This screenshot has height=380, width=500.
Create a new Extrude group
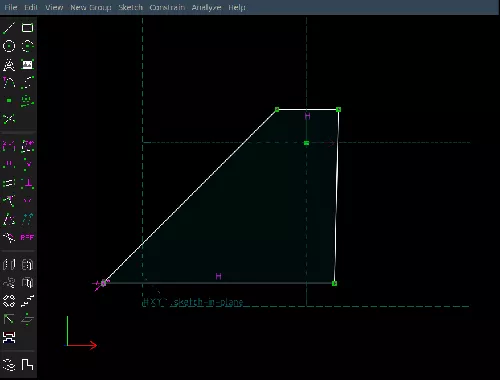(9, 265)
